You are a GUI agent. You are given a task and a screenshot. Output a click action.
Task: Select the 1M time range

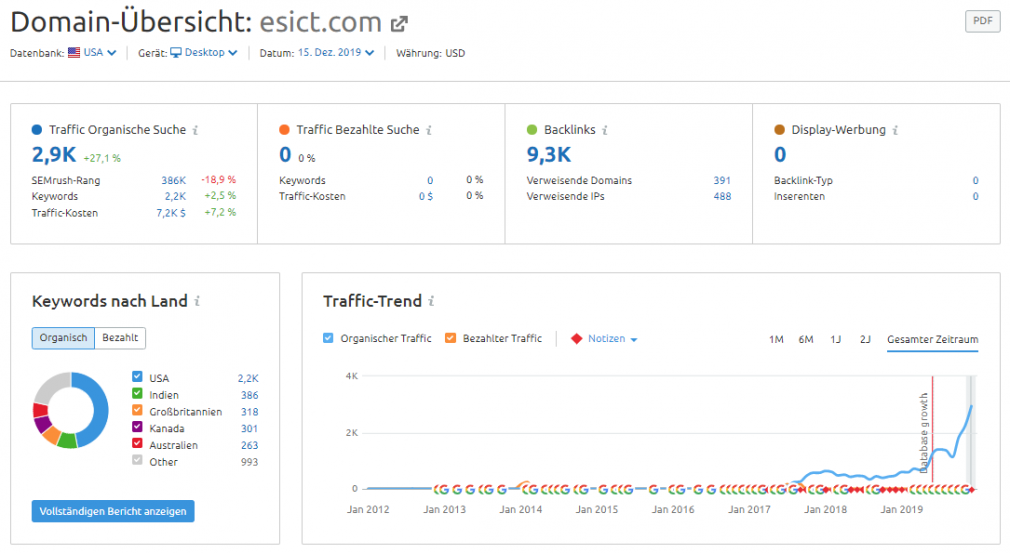[776, 339]
